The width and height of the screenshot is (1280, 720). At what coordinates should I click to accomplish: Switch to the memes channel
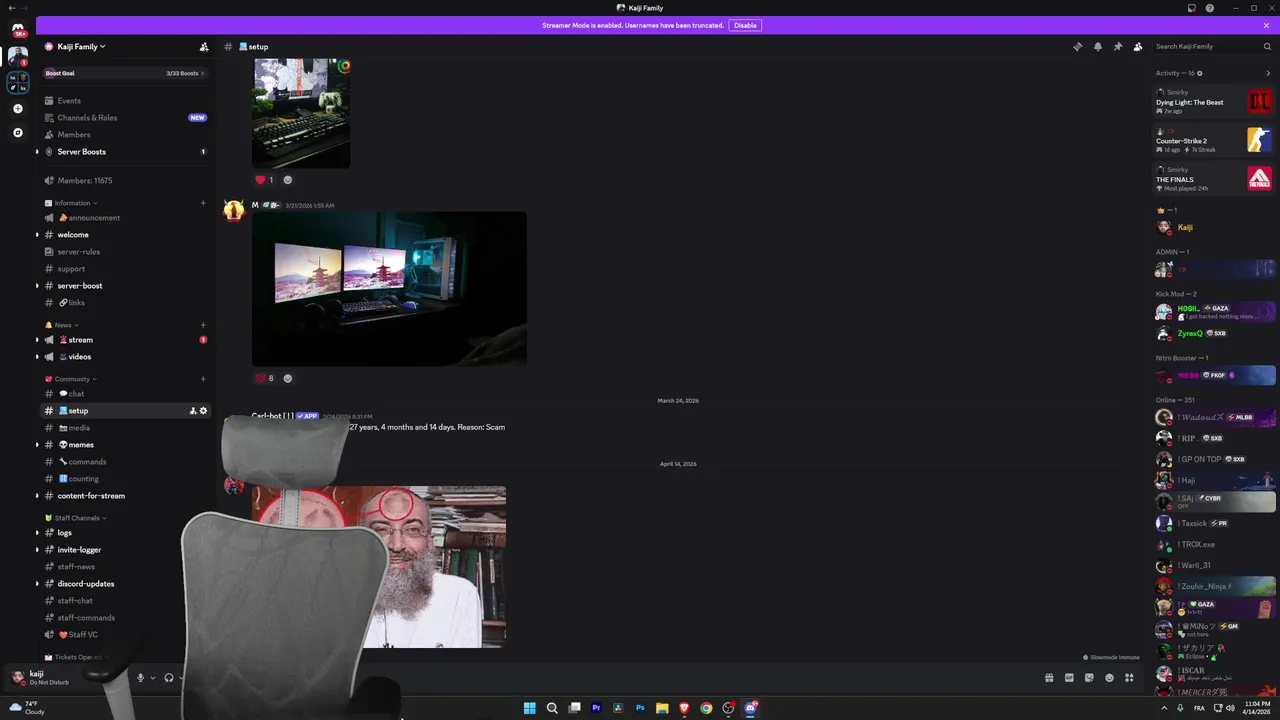[x=125, y=445]
